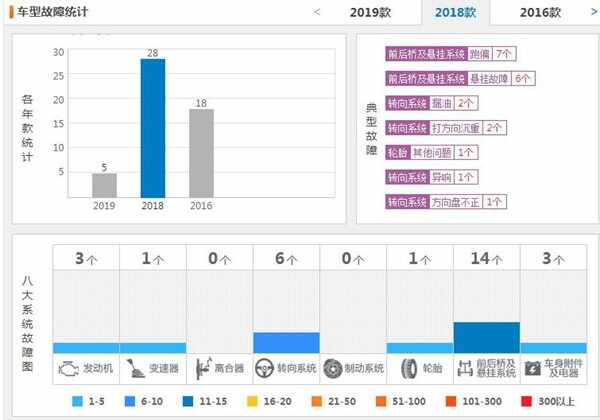This screenshot has height=420, width=600.
Task: Click the brake disc (制动系统) icon
Action: 333,369
